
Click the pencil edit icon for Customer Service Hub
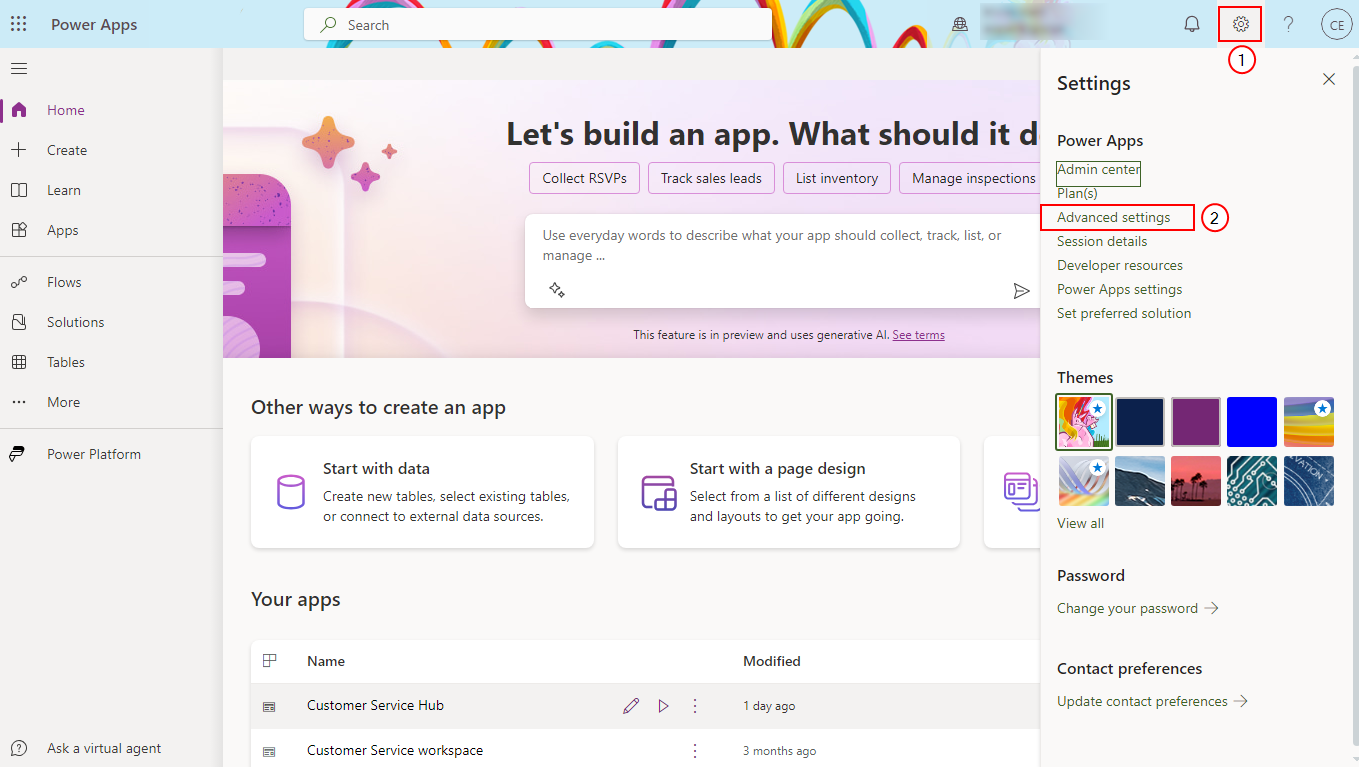[631, 706]
